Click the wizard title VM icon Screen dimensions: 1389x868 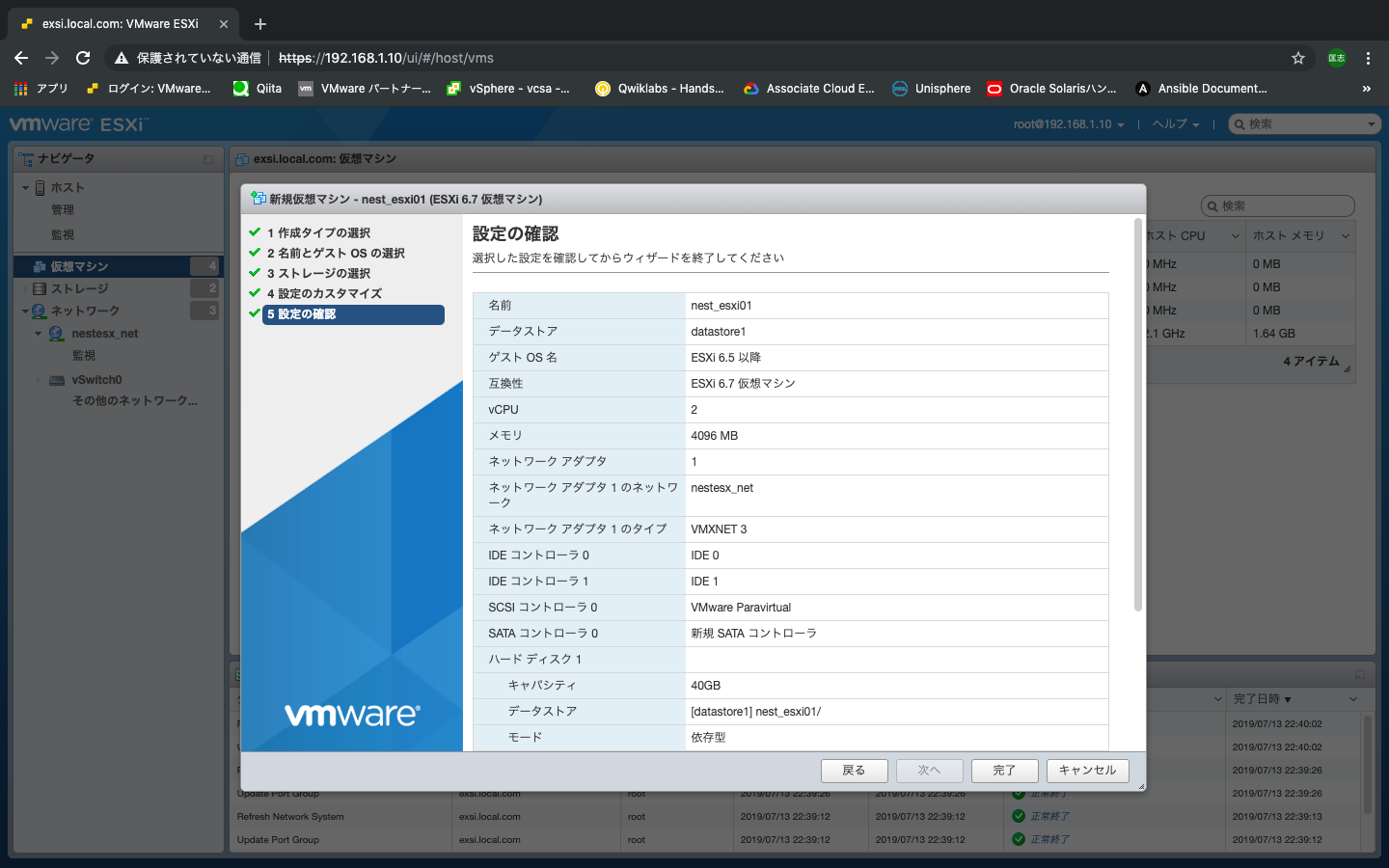[259, 199]
